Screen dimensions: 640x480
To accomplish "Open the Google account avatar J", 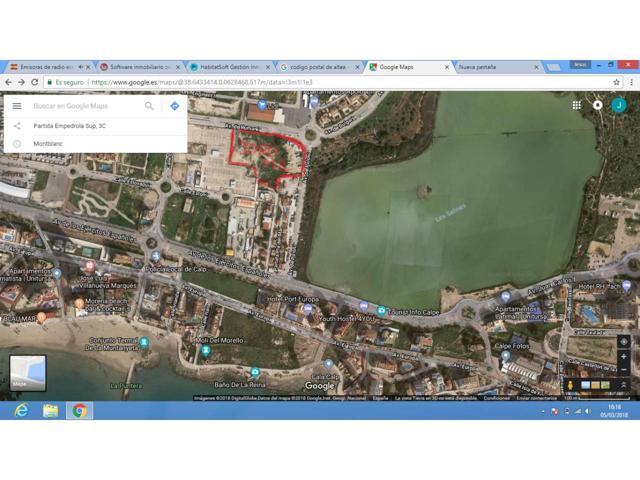I will click(x=619, y=105).
